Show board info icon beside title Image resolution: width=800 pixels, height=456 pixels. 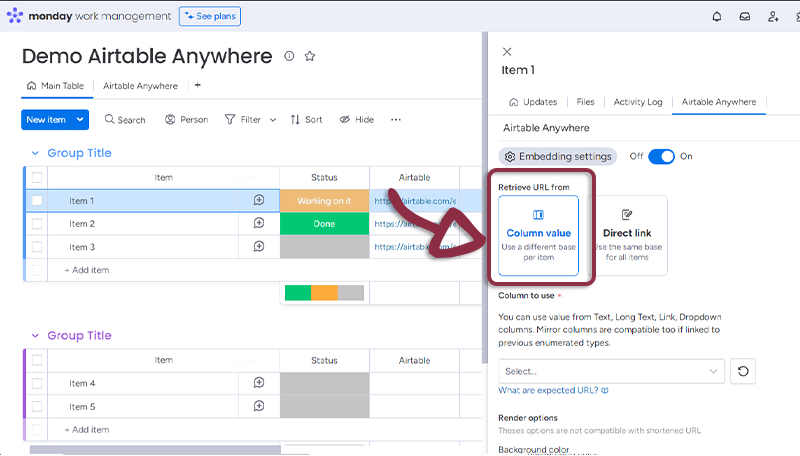coord(290,56)
